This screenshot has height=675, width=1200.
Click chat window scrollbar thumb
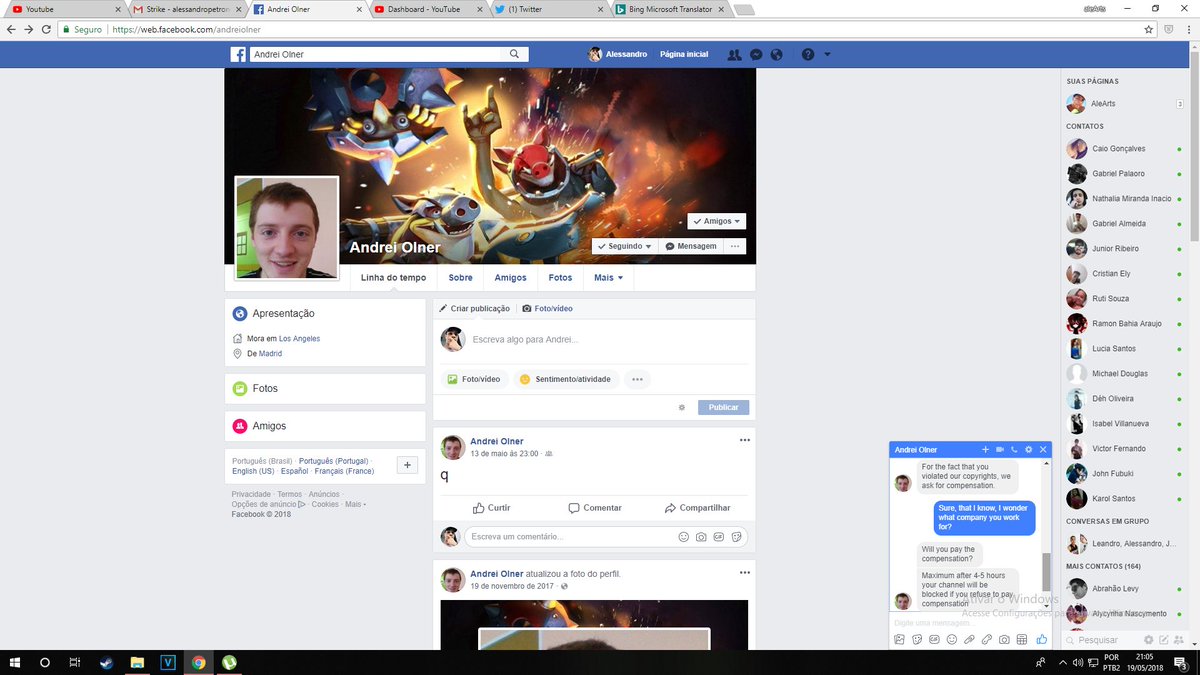[1047, 573]
